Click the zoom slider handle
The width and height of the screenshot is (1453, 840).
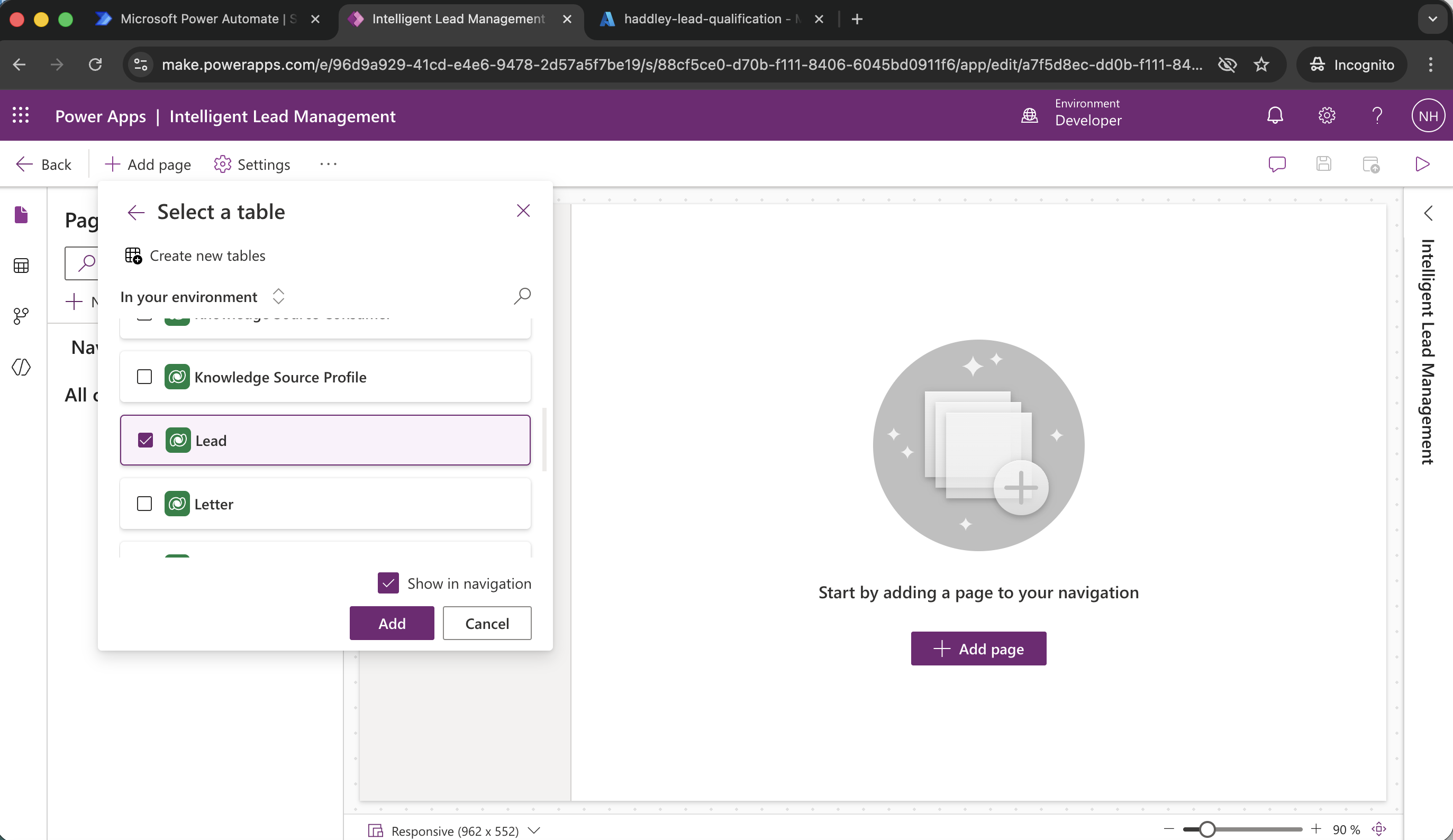[x=1206, y=829]
